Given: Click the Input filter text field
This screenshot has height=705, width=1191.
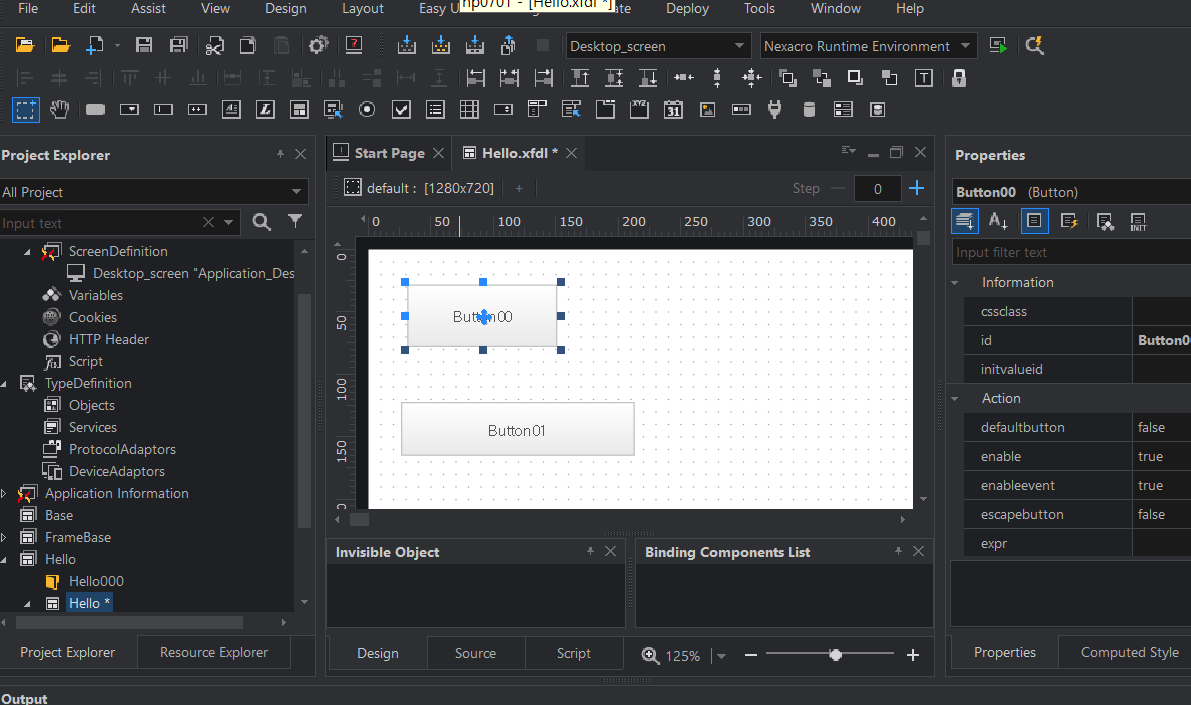Looking at the screenshot, I should (x=1071, y=252).
